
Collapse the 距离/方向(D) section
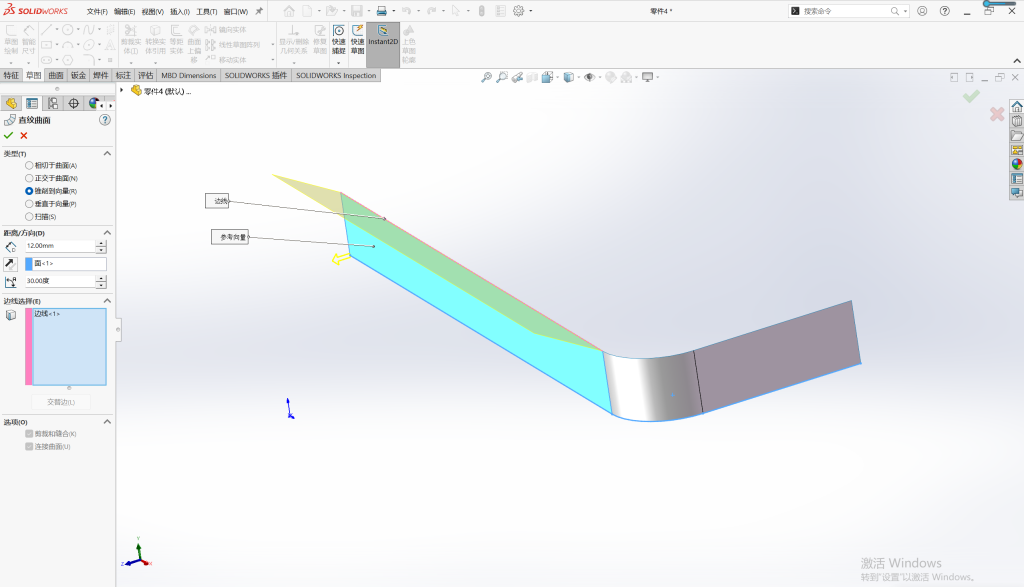pyautogui.click(x=107, y=232)
